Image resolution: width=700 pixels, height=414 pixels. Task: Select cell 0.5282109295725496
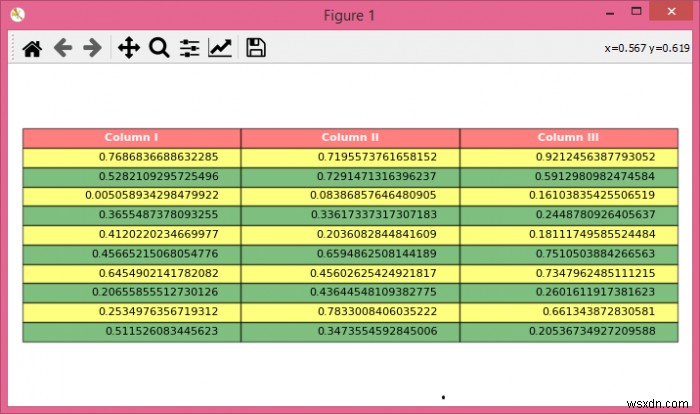[x=132, y=177]
